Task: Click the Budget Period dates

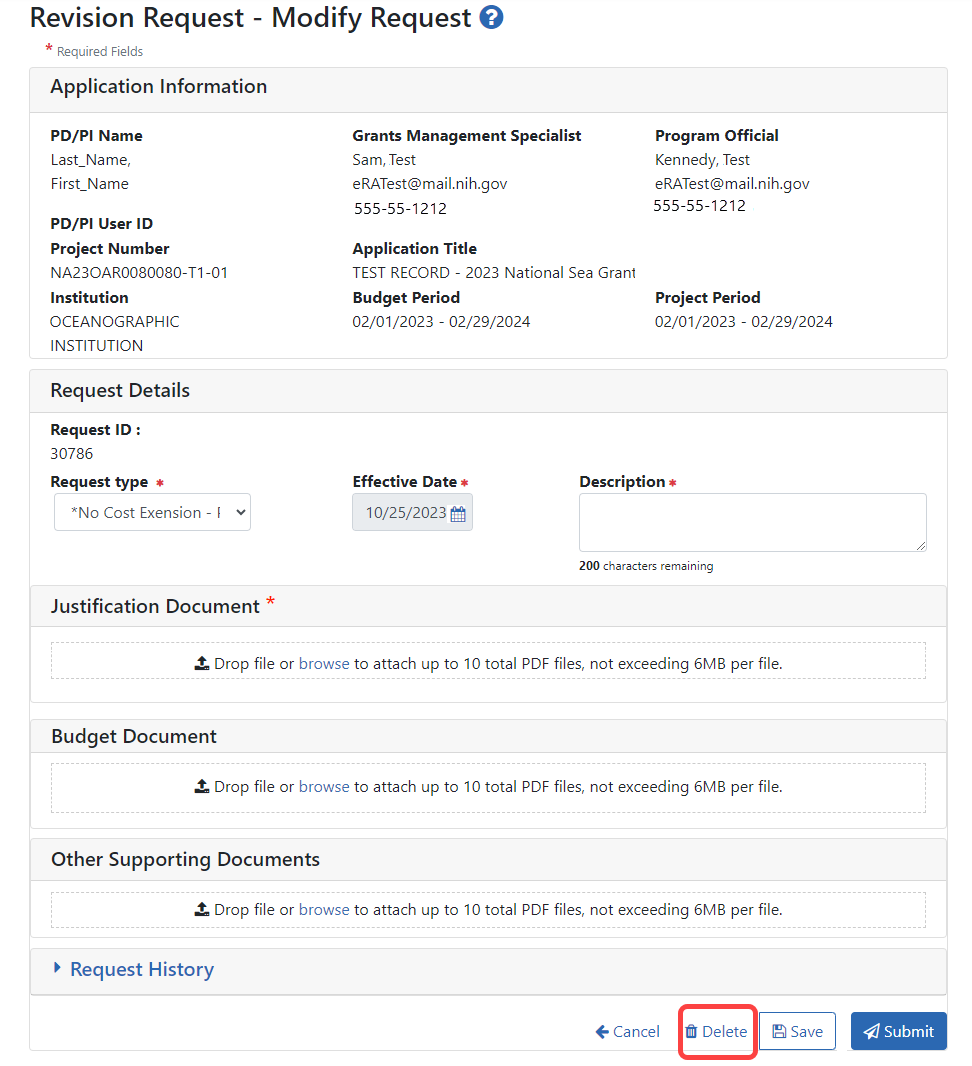Action: (441, 322)
